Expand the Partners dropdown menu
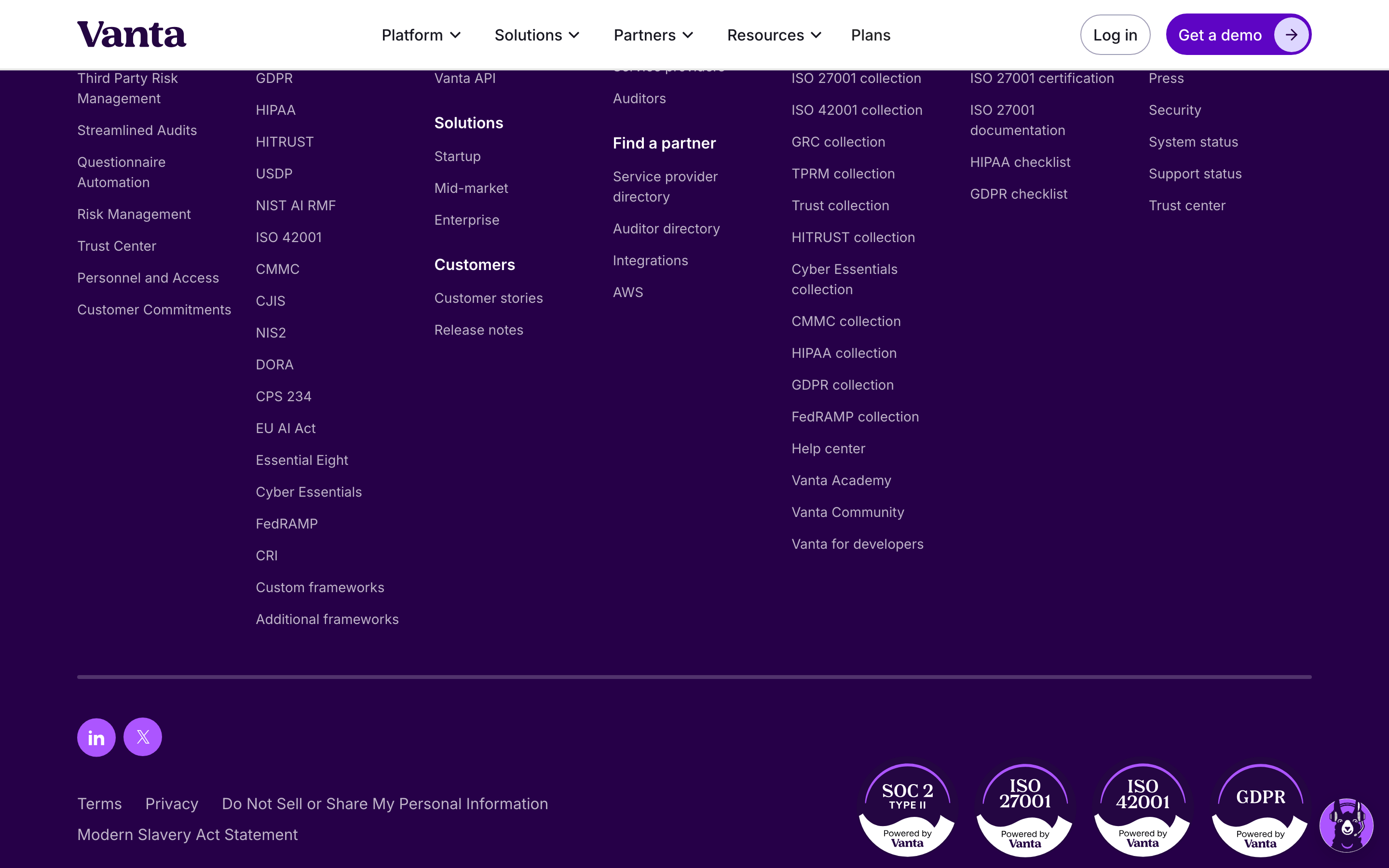 coord(654,35)
